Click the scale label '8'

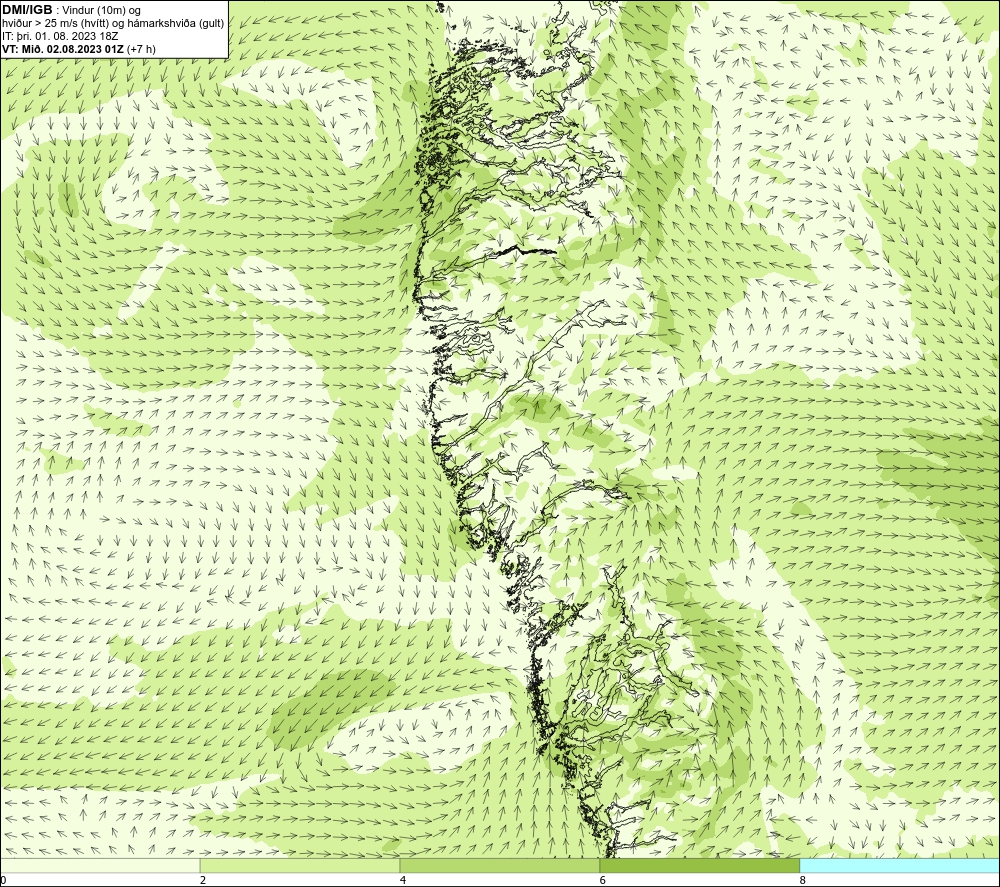[802, 881]
